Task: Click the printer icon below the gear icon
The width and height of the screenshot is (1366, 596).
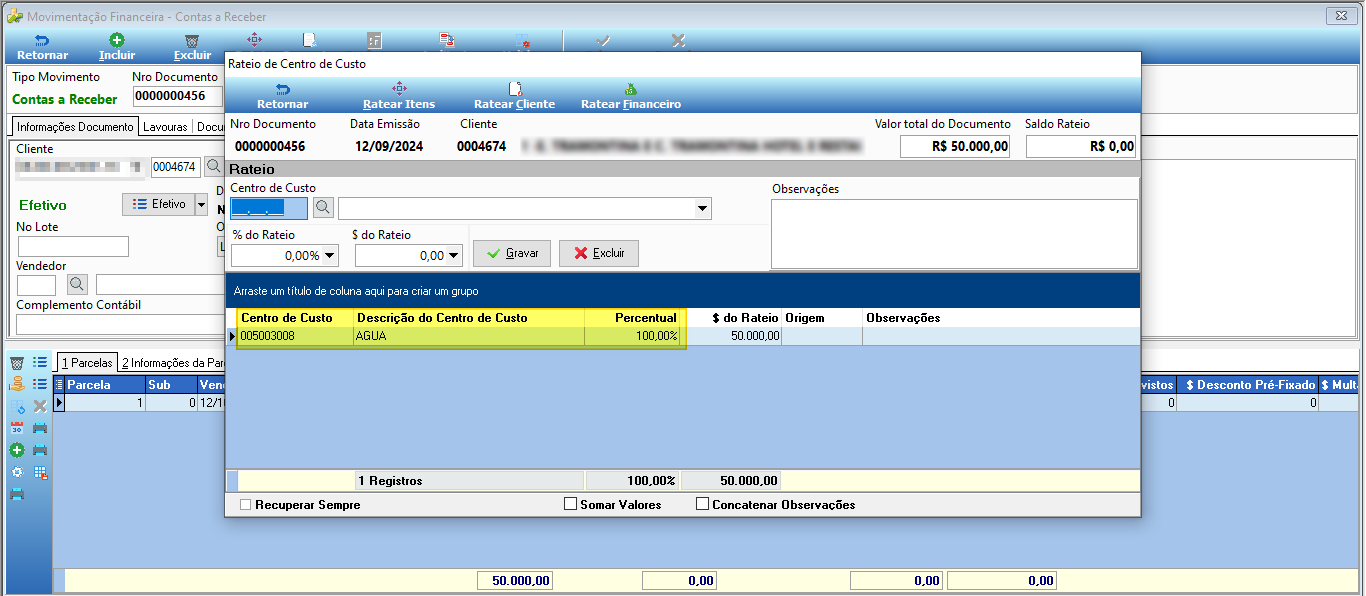Action: click(x=17, y=494)
